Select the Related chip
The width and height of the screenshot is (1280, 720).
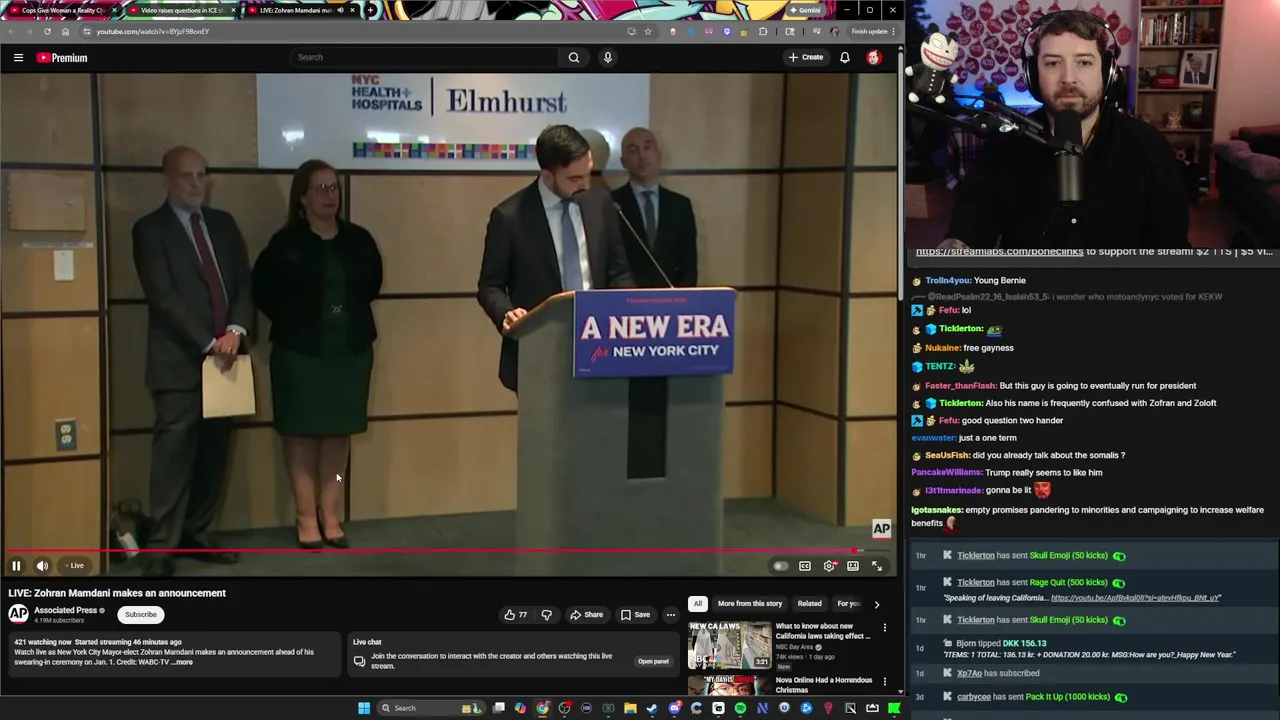click(809, 604)
